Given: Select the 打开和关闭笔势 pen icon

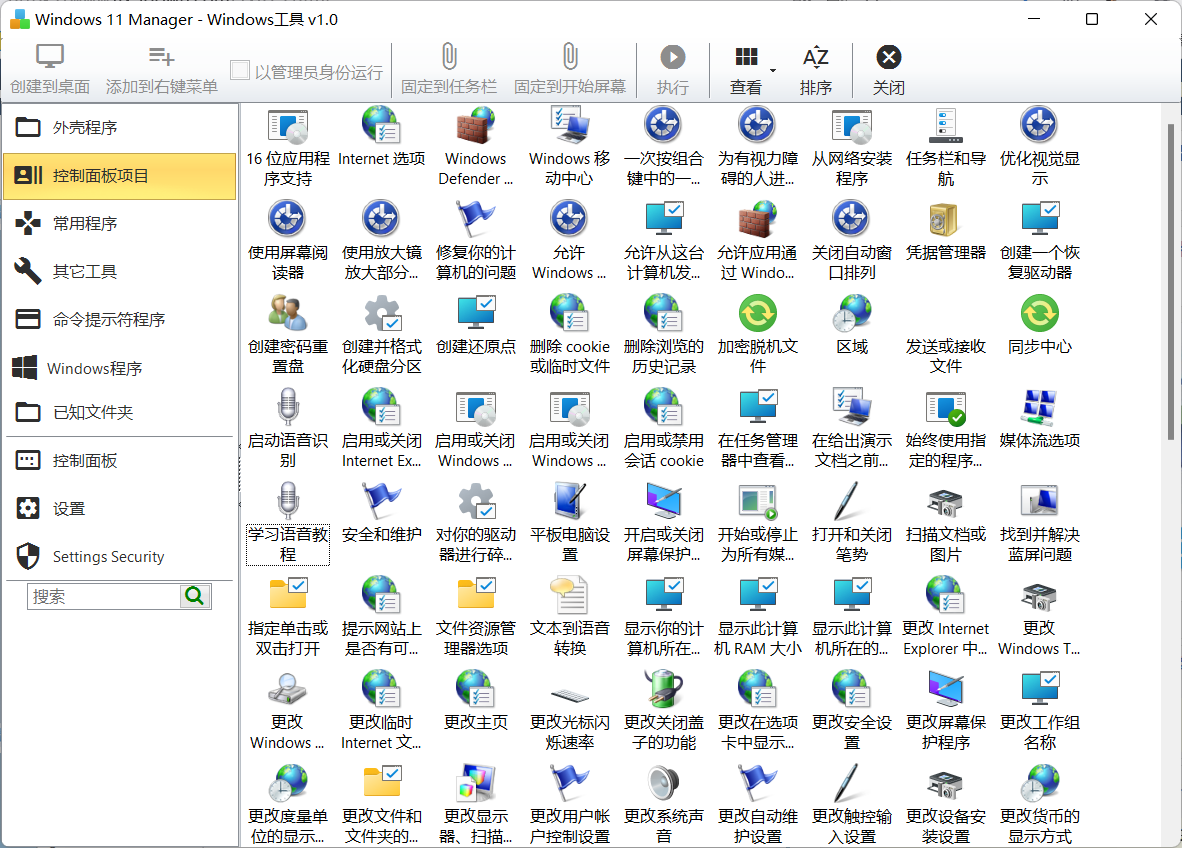Looking at the screenshot, I should 847,501.
